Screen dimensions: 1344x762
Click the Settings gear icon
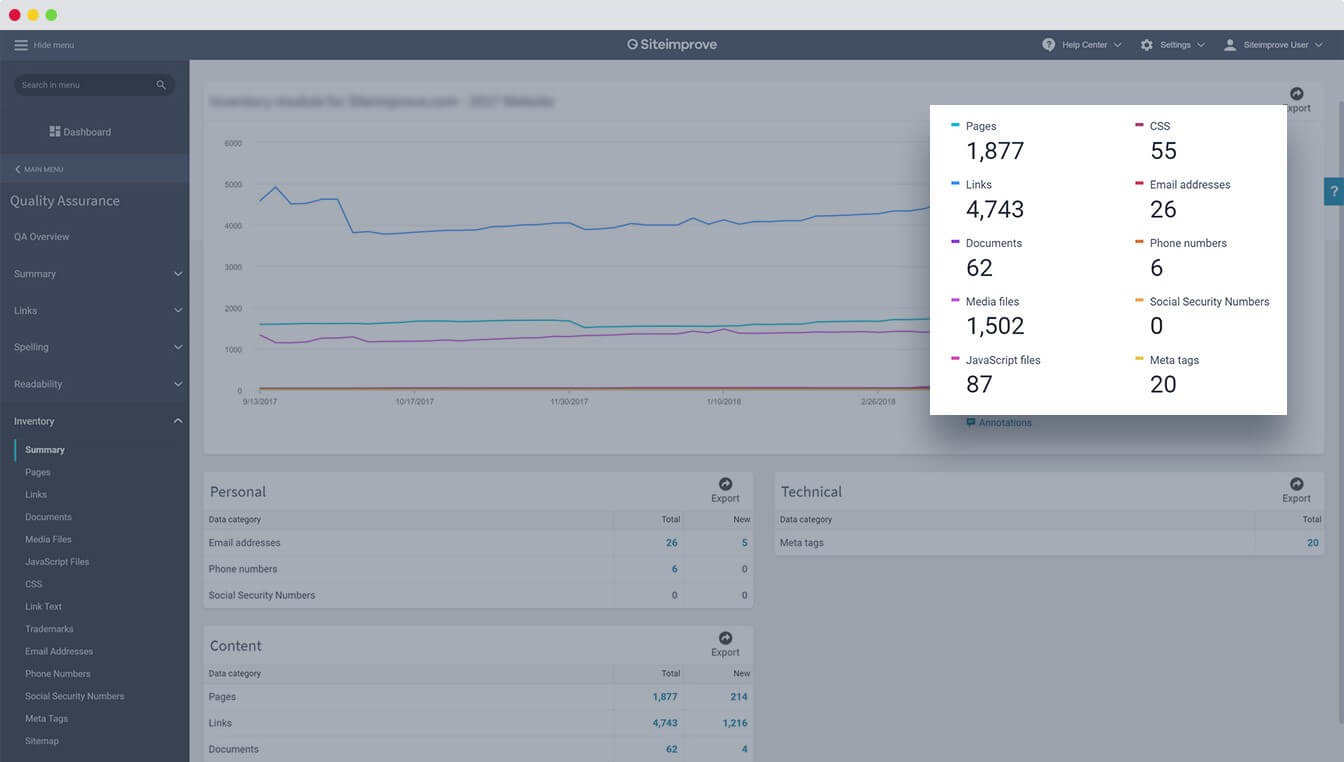tap(1146, 45)
